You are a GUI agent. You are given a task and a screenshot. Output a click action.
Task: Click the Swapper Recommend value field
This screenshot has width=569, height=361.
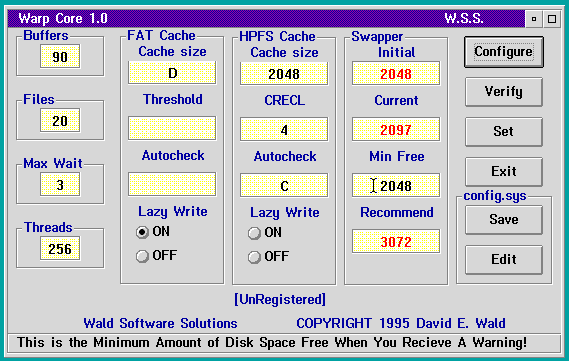coord(396,241)
